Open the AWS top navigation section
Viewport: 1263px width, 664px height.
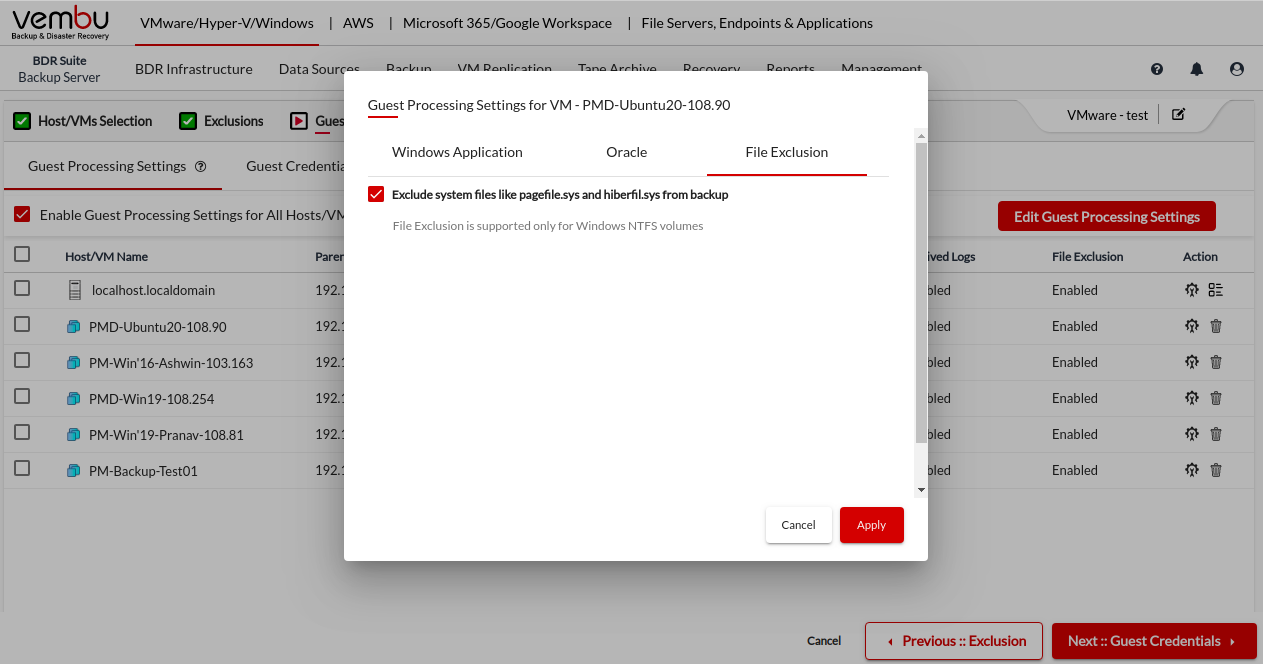(359, 23)
